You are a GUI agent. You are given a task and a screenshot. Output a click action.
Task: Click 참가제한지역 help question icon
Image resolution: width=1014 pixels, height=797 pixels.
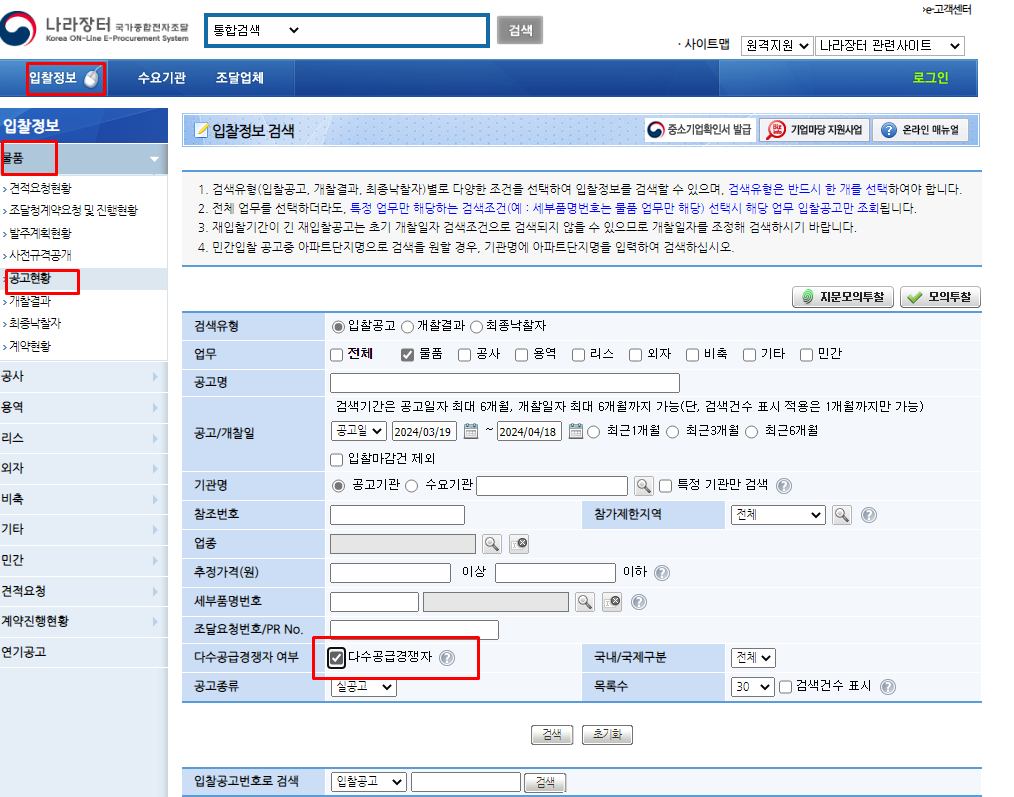tap(869, 515)
